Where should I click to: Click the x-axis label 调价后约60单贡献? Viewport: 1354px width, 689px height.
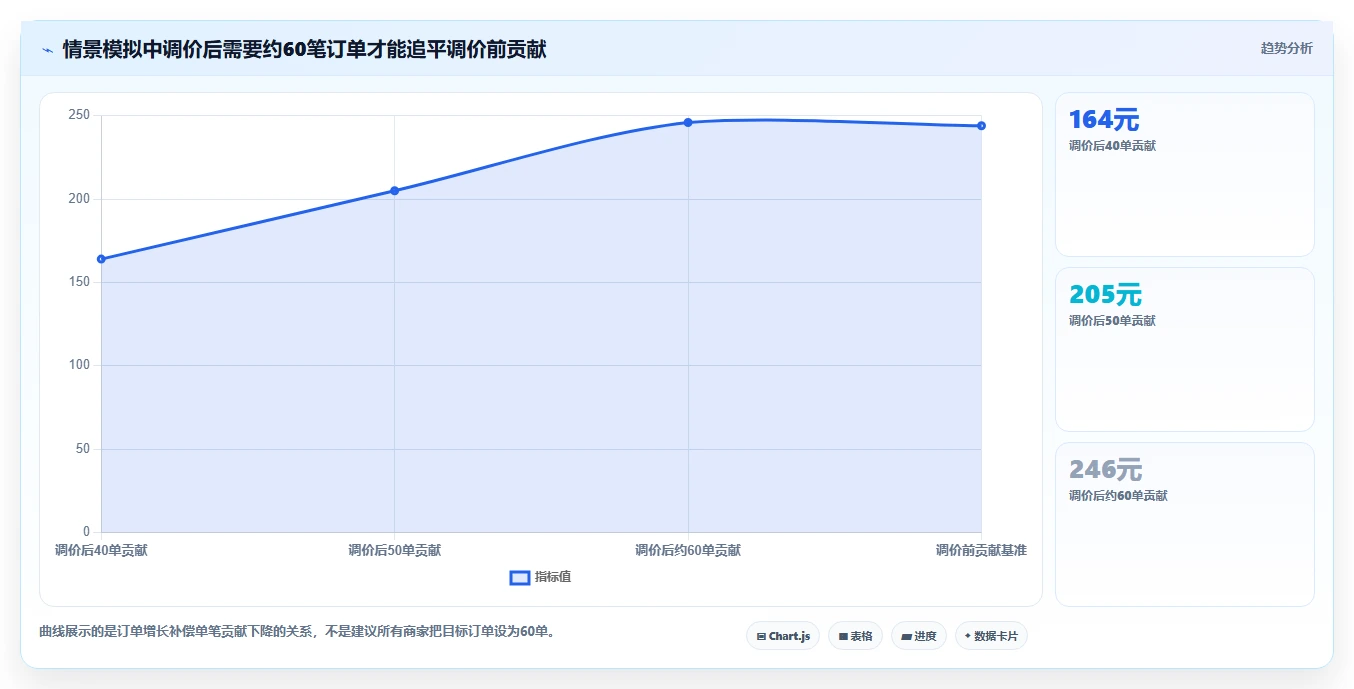(688, 550)
